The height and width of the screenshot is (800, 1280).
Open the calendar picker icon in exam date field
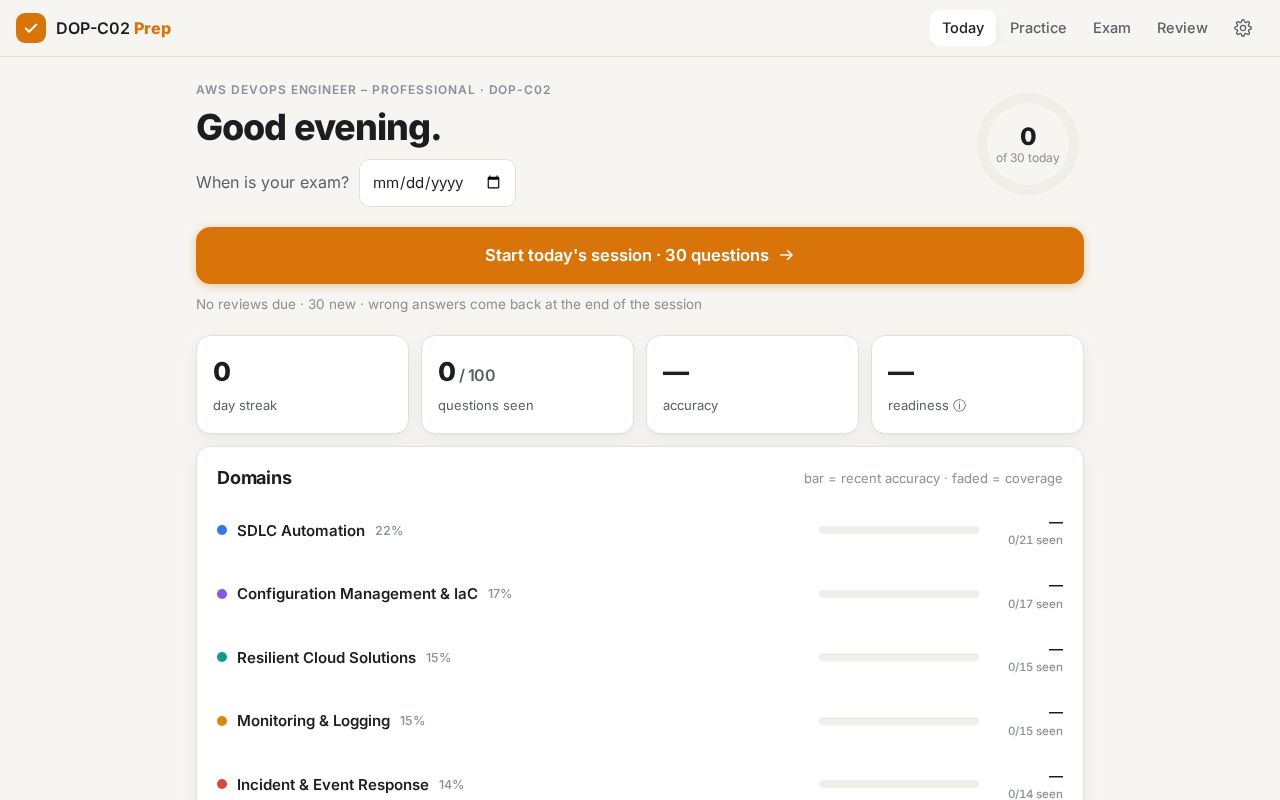point(493,183)
